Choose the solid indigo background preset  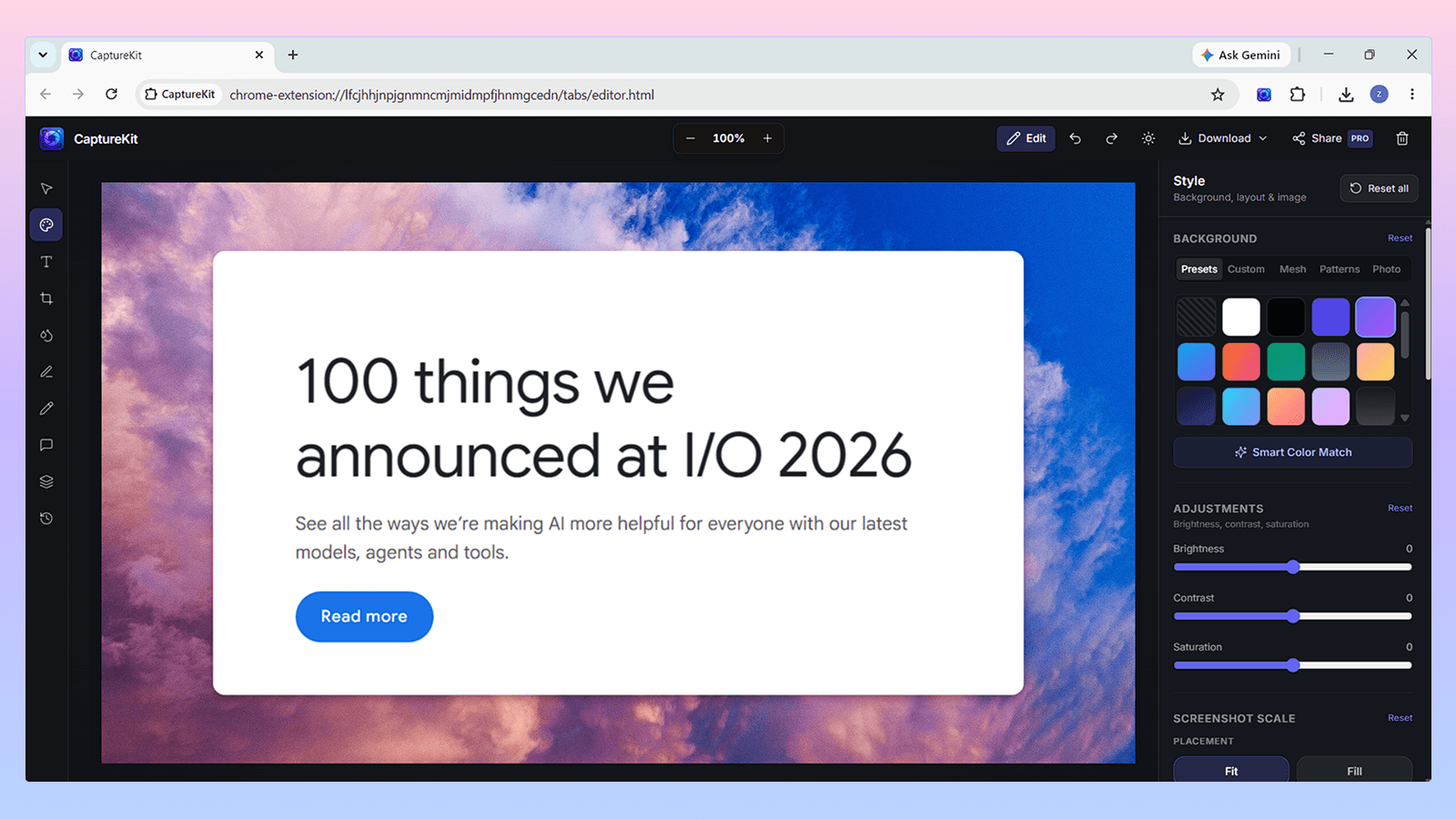pos(1330,317)
